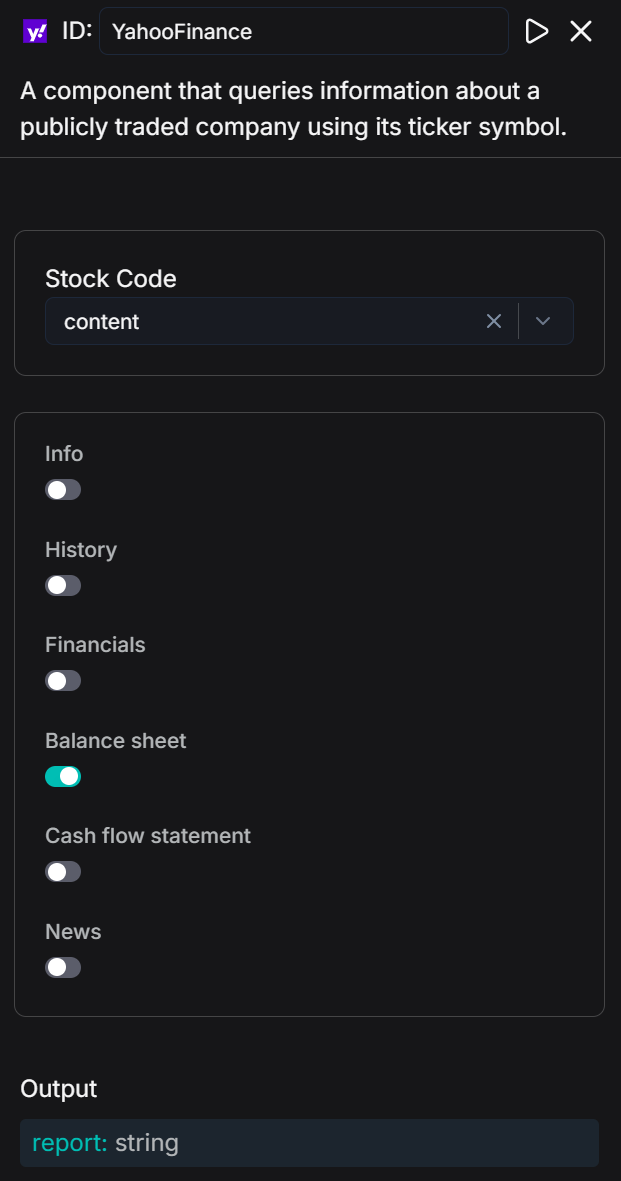621x1181 pixels.
Task: Click the Yahoo Finance logo icon
Action: [x=35, y=32]
